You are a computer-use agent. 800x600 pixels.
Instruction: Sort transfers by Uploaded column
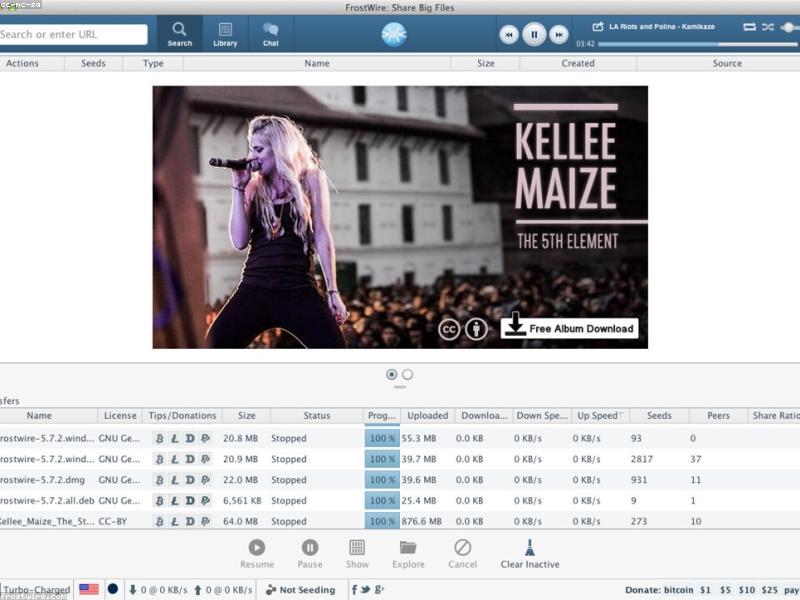428,415
